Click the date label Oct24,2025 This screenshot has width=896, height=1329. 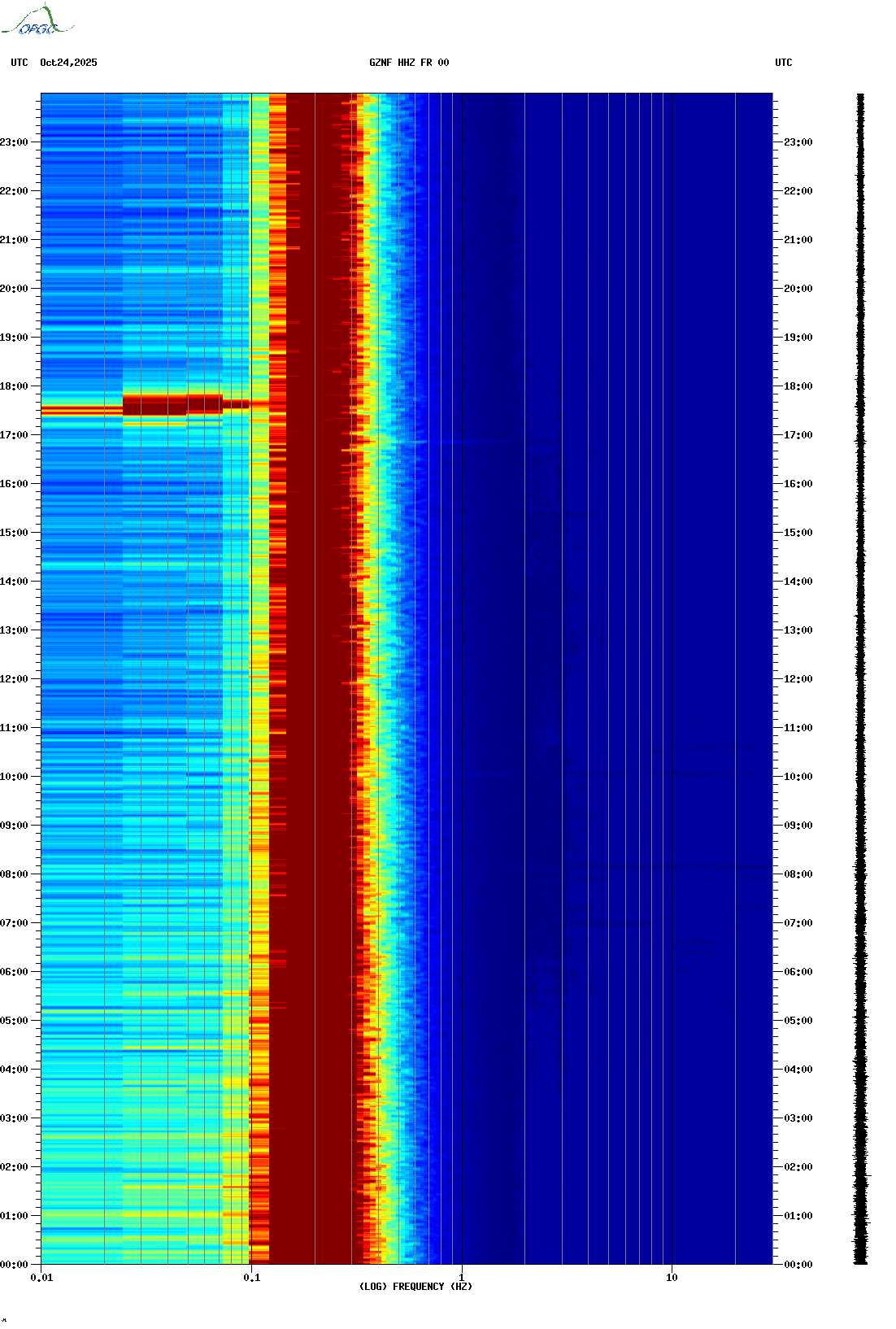[x=68, y=63]
